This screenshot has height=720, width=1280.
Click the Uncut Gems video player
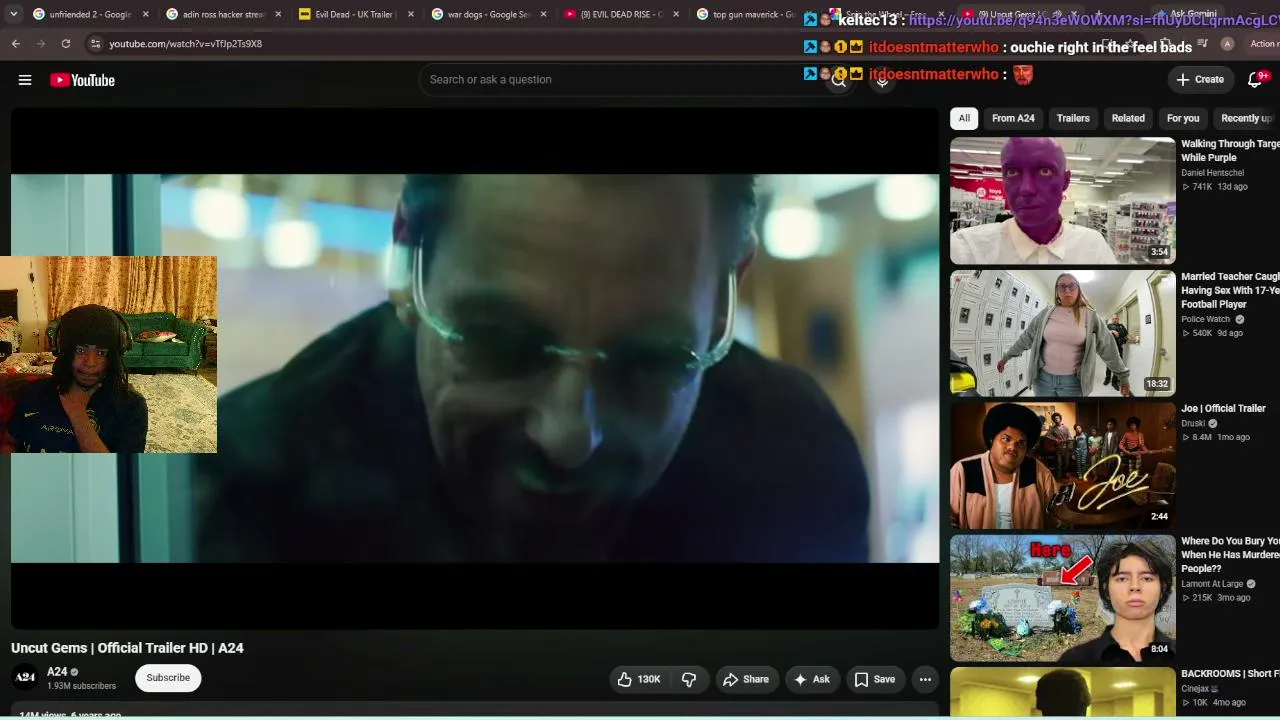click(x=475, y=368)
